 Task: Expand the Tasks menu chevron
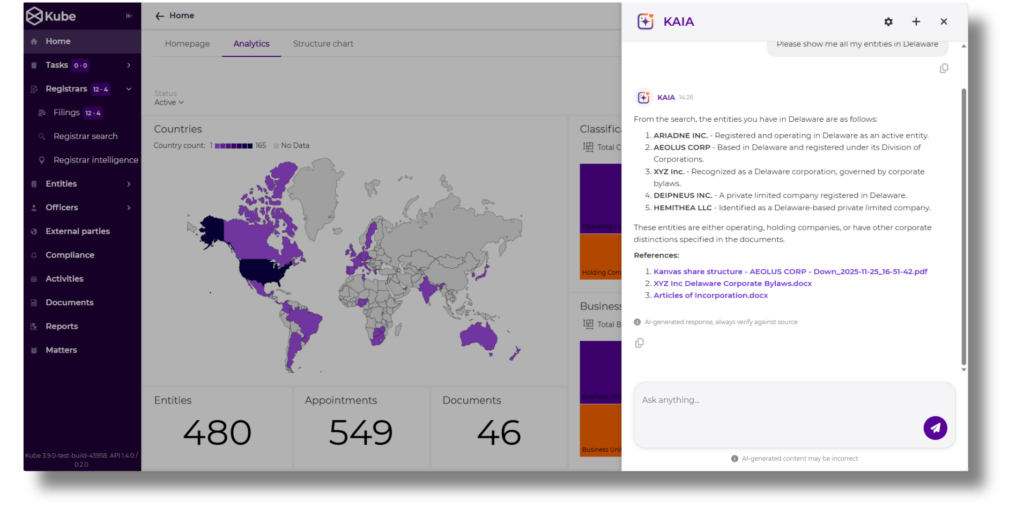[129, 65]
